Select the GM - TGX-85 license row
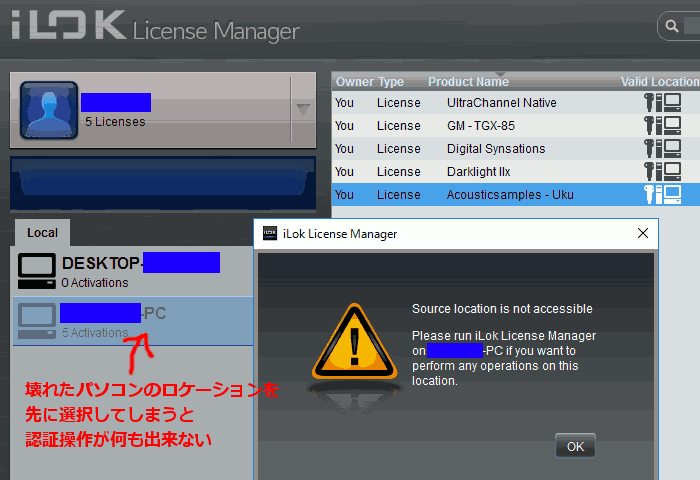 tap(516, 126)
